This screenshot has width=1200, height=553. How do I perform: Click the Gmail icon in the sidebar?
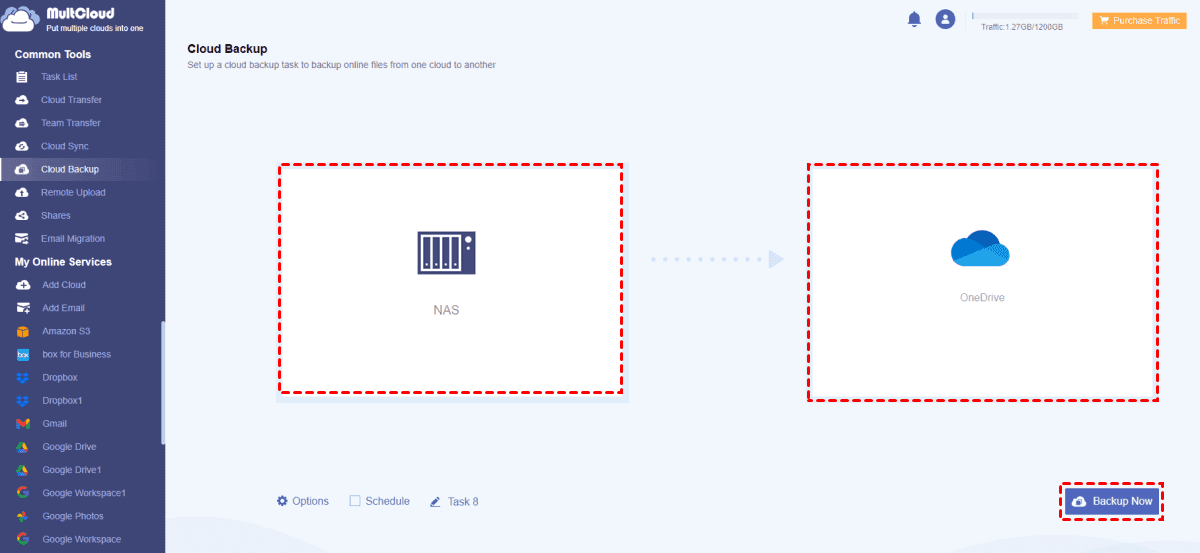click(23, 424)
